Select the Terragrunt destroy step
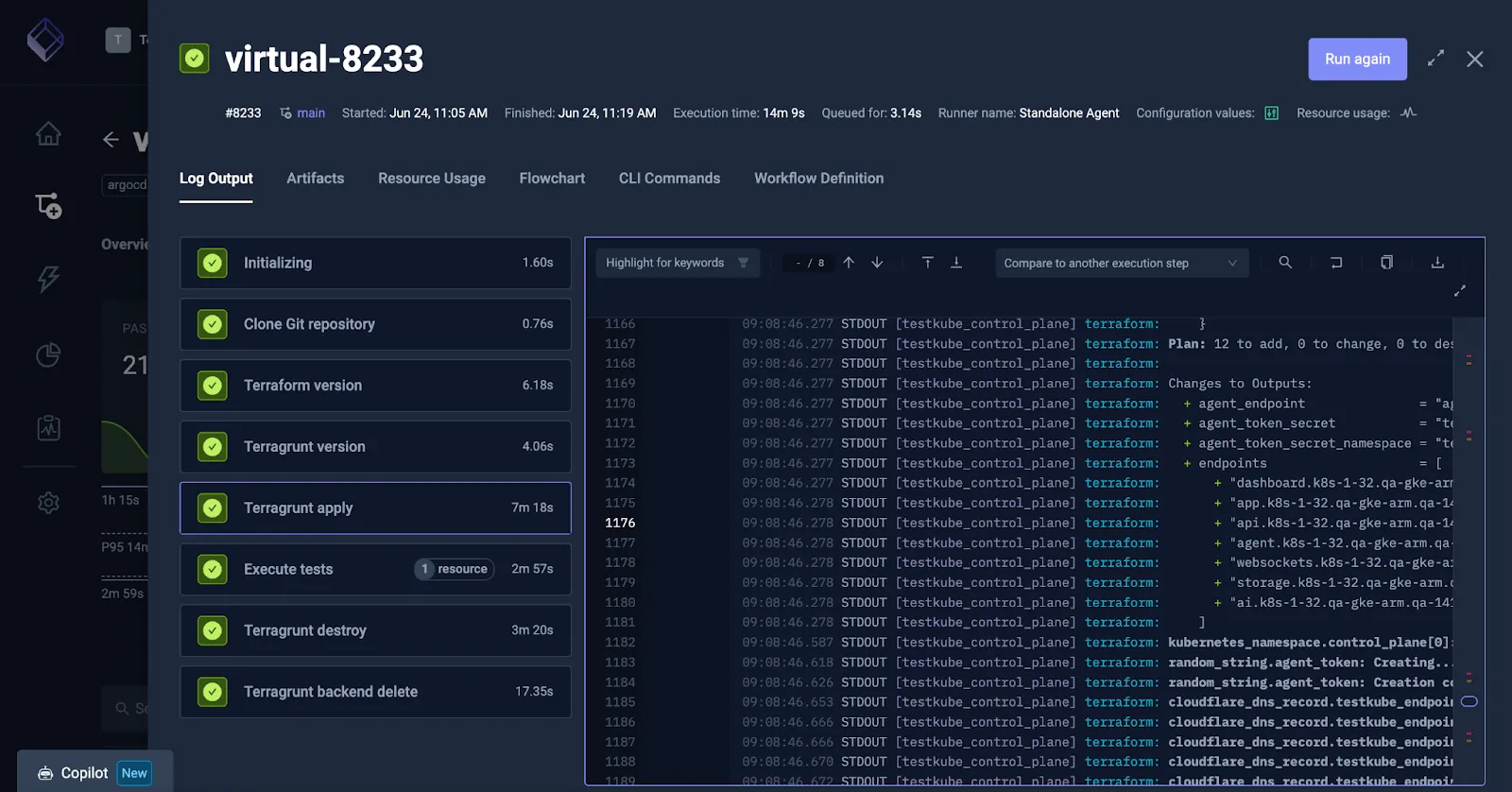This screenshot has width=1512, height=792. (375, 630)
